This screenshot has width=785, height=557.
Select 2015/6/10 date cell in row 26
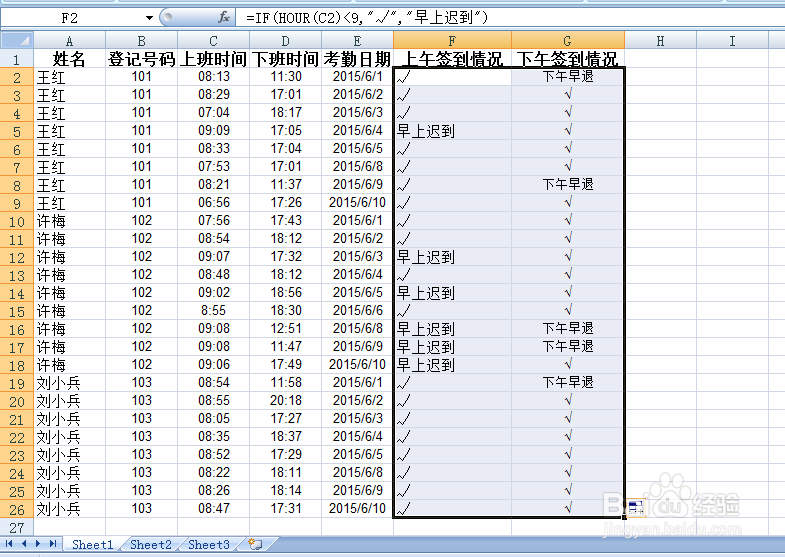click(x=357, y=509)
